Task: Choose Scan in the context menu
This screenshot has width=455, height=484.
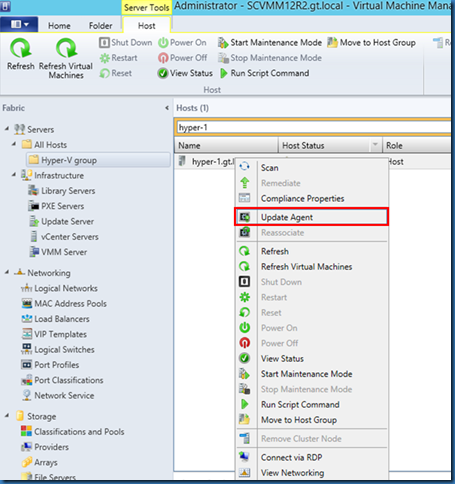Action: point(311,168)
